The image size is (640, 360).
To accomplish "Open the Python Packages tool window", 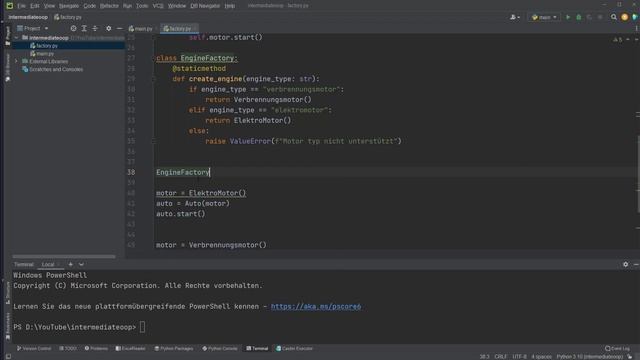I will pos(174,349).
